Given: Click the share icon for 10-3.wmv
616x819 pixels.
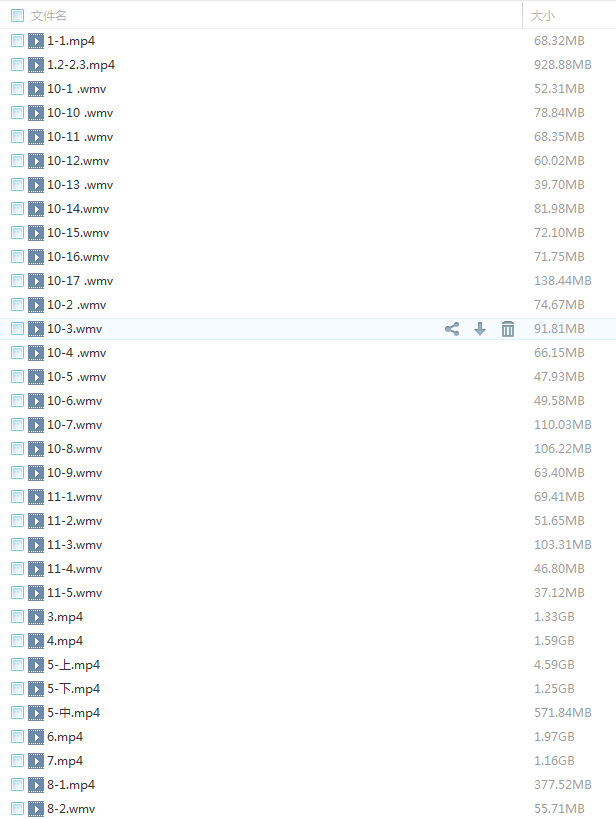Looking at the screenshot, I should (452, 329).
